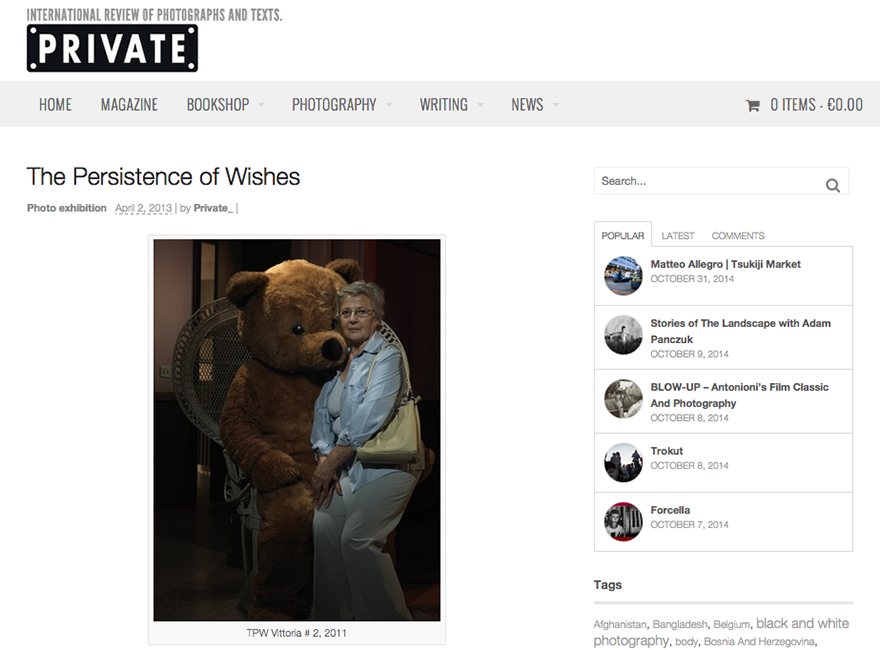
Task: Open the Bookshop menu item
Action: point(218,105)
